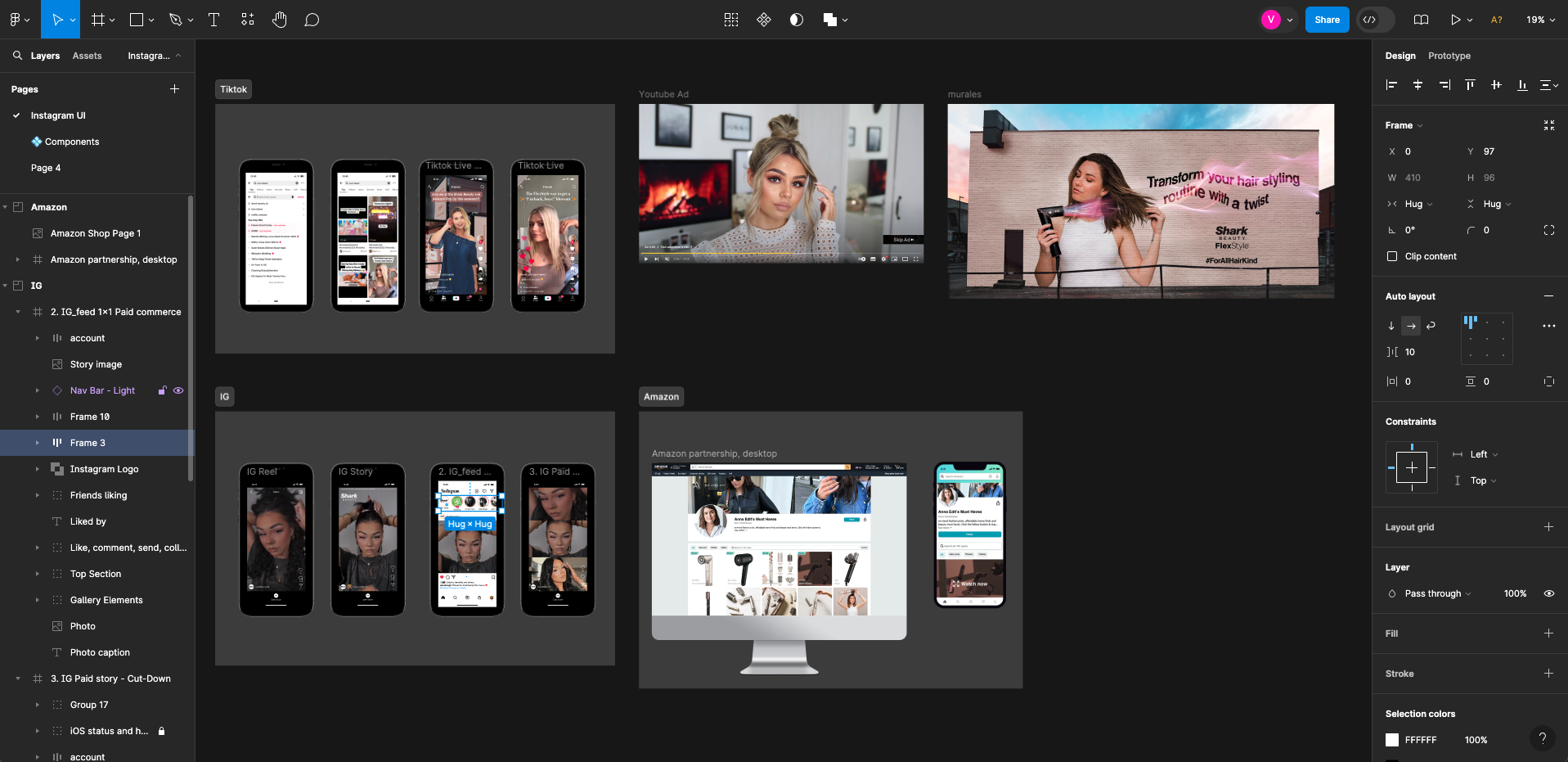Add a new page with plus icon
Screen dimensions: 1568x762
(x=174, y=88)
